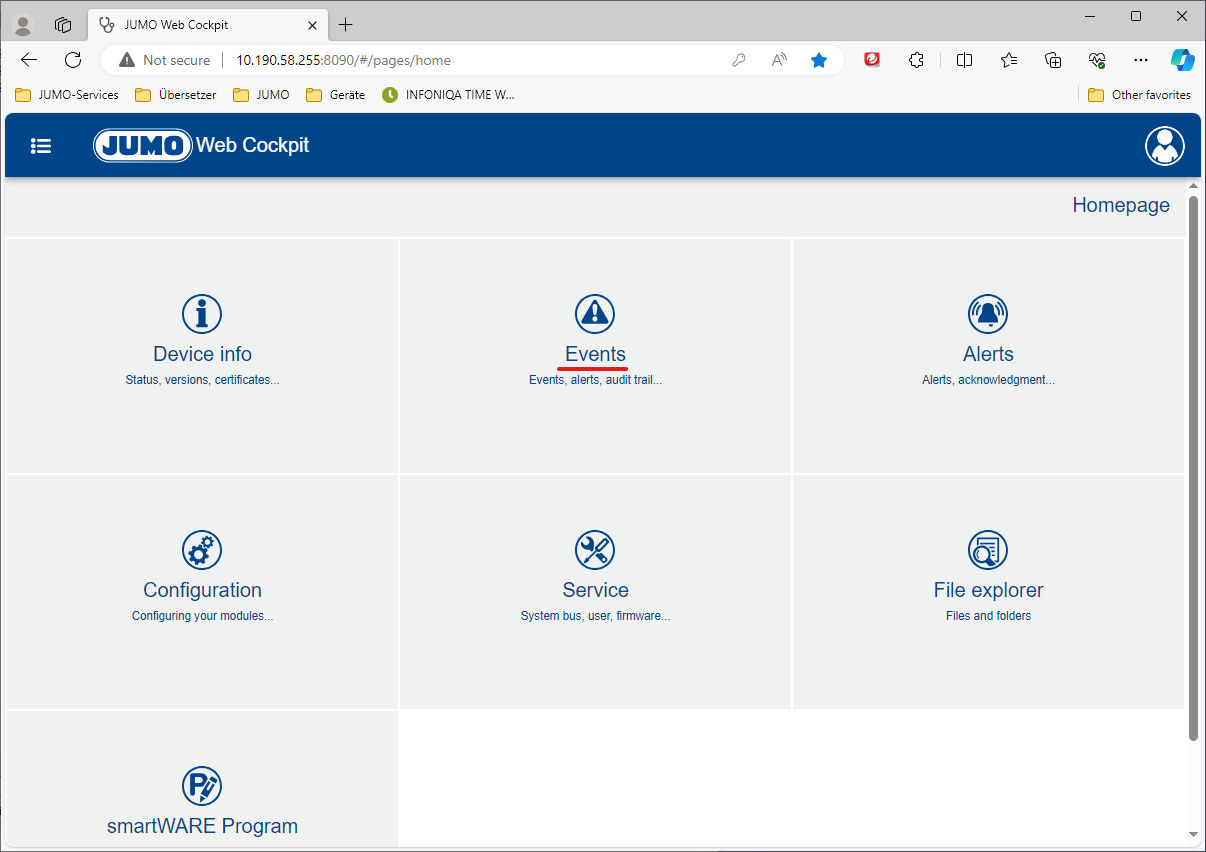
Task: Click the page vertical scrollbar
Action: (x=1193, y=468)
